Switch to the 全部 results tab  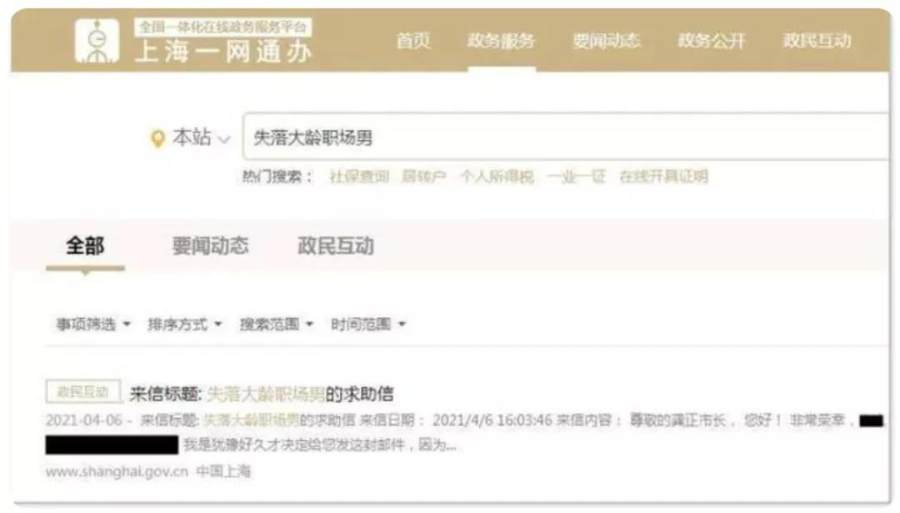click(x=85, y=246)
